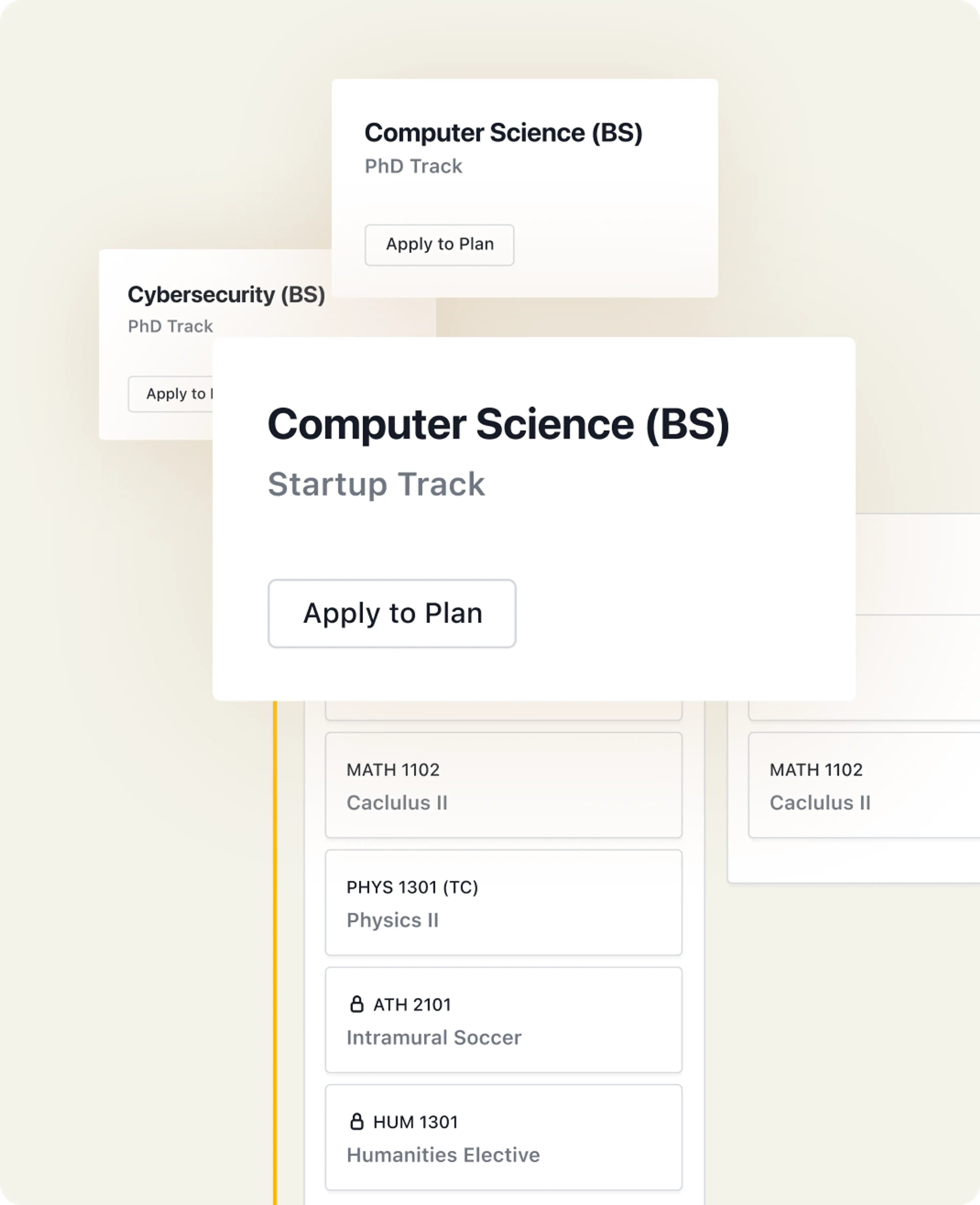Click Computer Science (BS) heading above Startup Track
Screen dimensions: 980x1205
click(498, 425)
